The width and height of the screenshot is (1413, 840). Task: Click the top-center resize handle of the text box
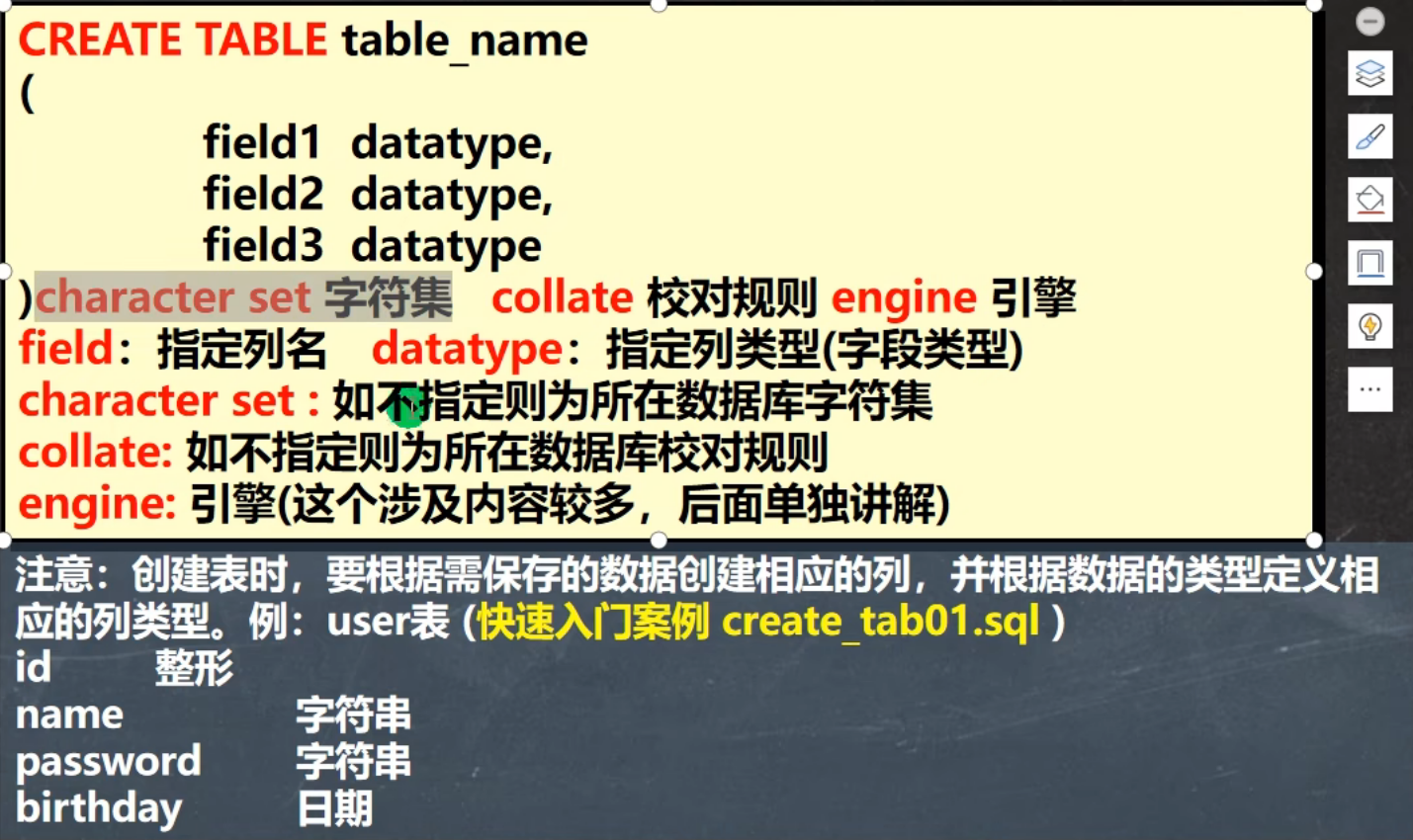pyautogui.click(x=659, y=5)
